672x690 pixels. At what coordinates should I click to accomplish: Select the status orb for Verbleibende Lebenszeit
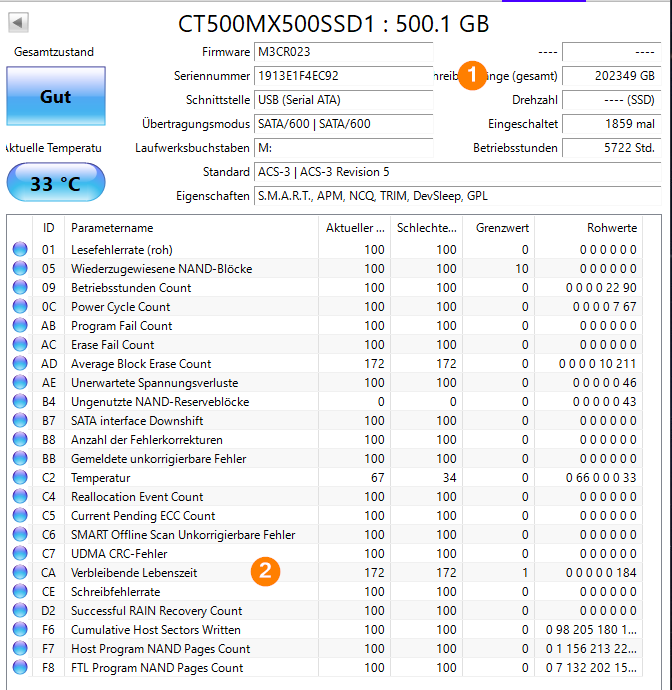pyautogui.click(x=20, y=572)
